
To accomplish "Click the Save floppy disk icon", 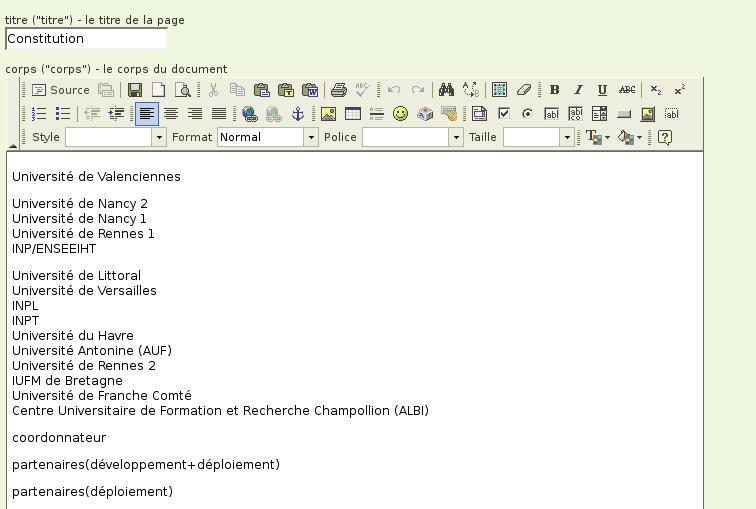I will point(135,90).
